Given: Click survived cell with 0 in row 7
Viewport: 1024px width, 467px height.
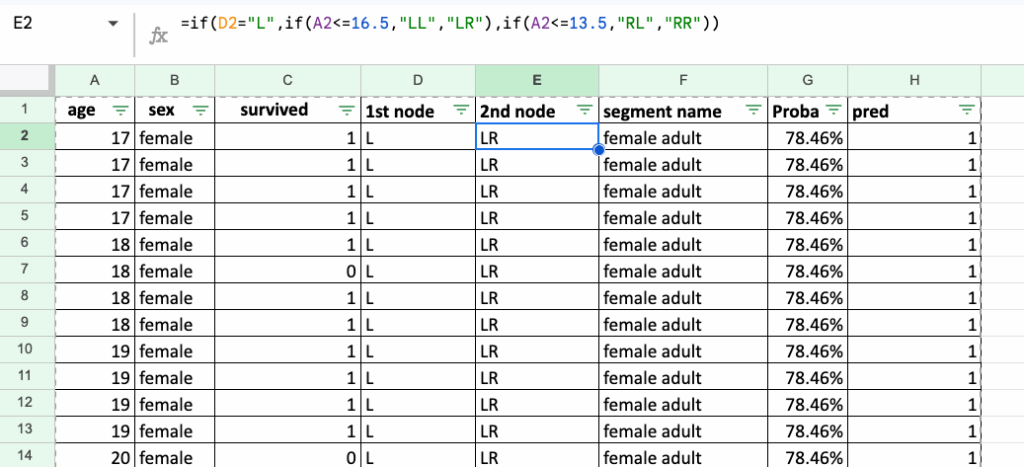Looking at the screenshot, I should pyautogui.click(x=288, y=271).
